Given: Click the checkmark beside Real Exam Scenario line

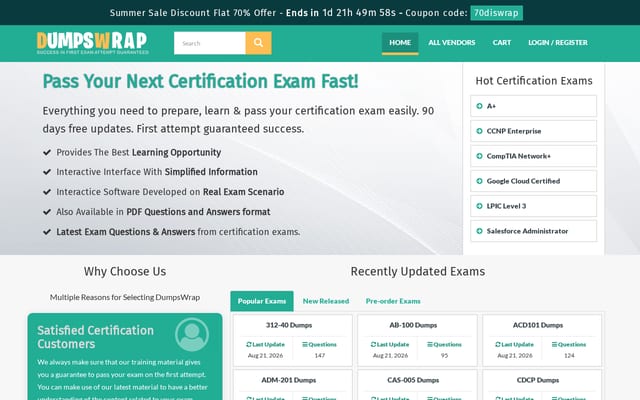Looking at the screenshot, I should [47, 192].
